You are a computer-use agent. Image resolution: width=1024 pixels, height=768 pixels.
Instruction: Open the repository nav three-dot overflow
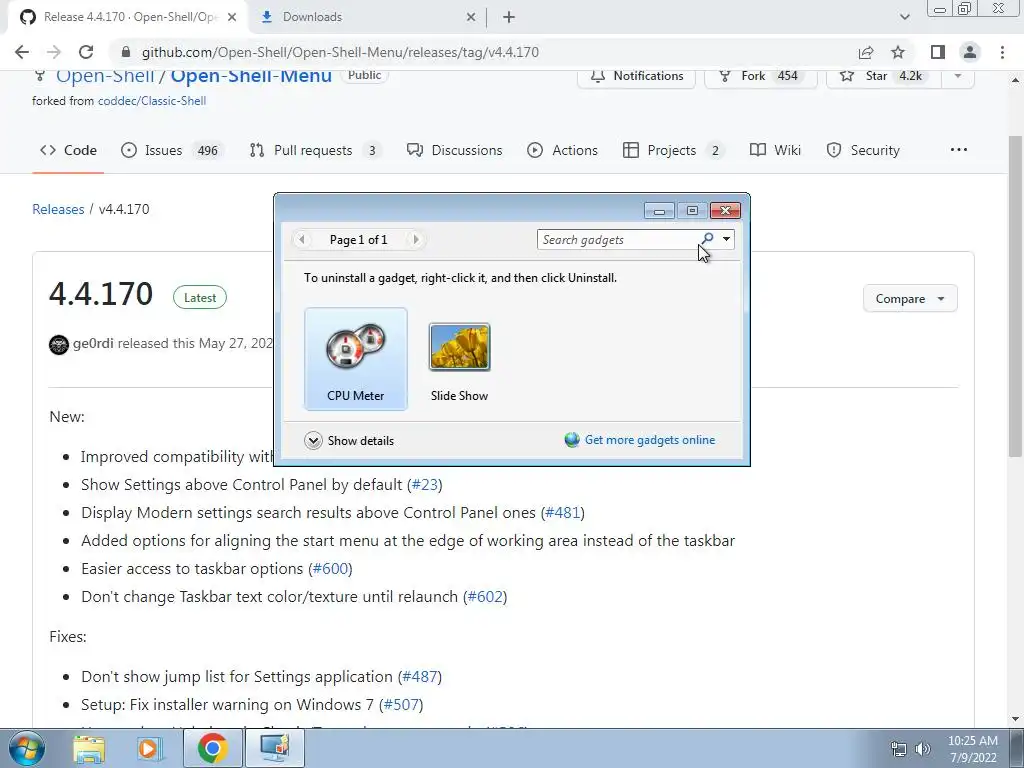[959, 150]
